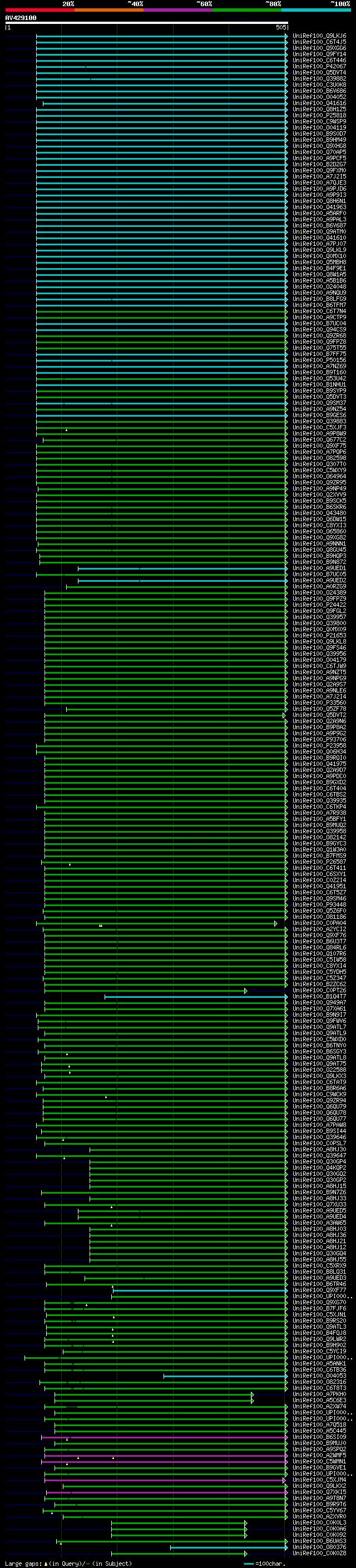Viewport: 356px width, 1568px height.
Task: Click hit UniRef100_C0K092
Action: click(x=319, y=1535)
